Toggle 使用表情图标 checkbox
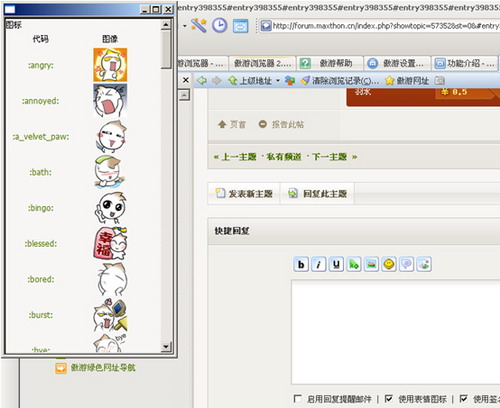500x408 pixels. [x=389, y=398]
